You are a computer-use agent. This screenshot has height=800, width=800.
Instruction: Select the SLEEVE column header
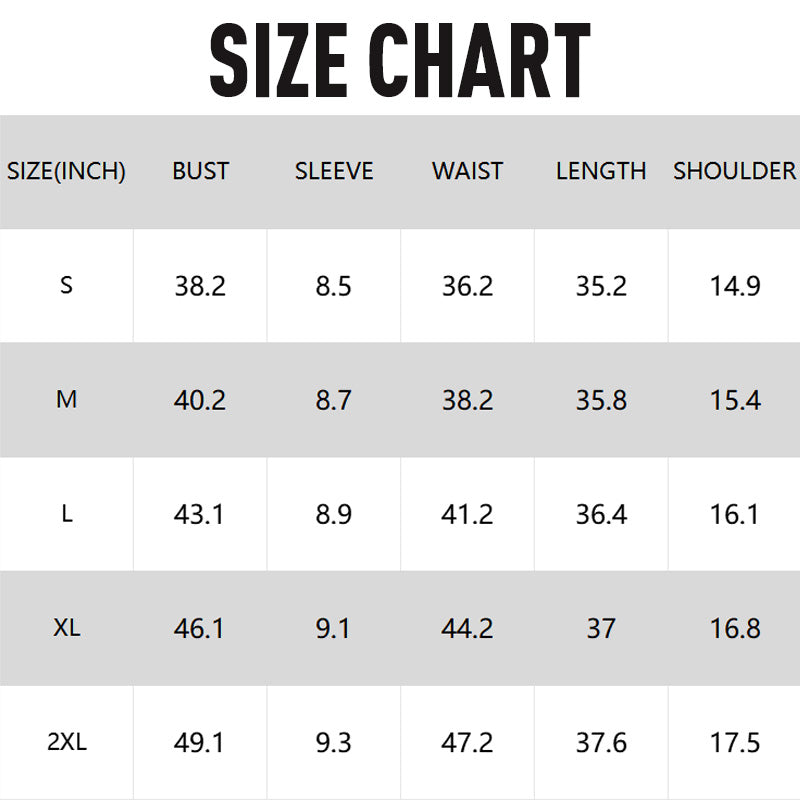pos(334,171)
